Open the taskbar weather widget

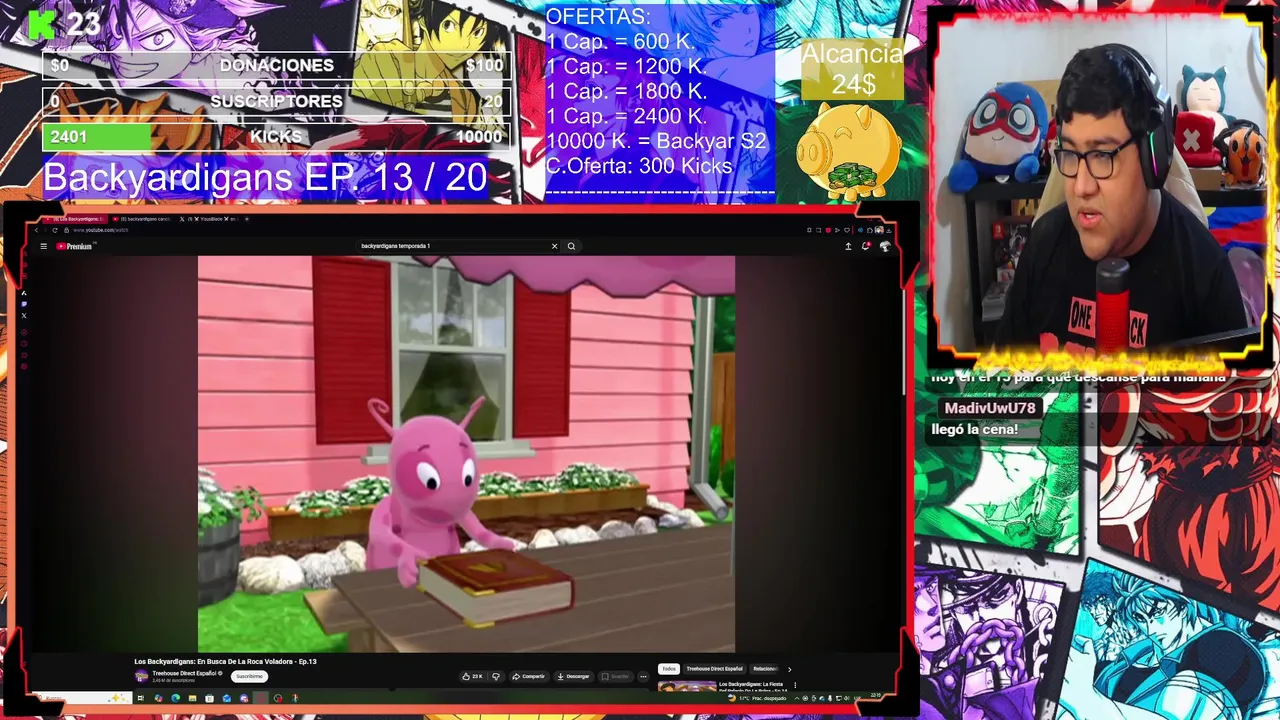[x=757, y=698]
